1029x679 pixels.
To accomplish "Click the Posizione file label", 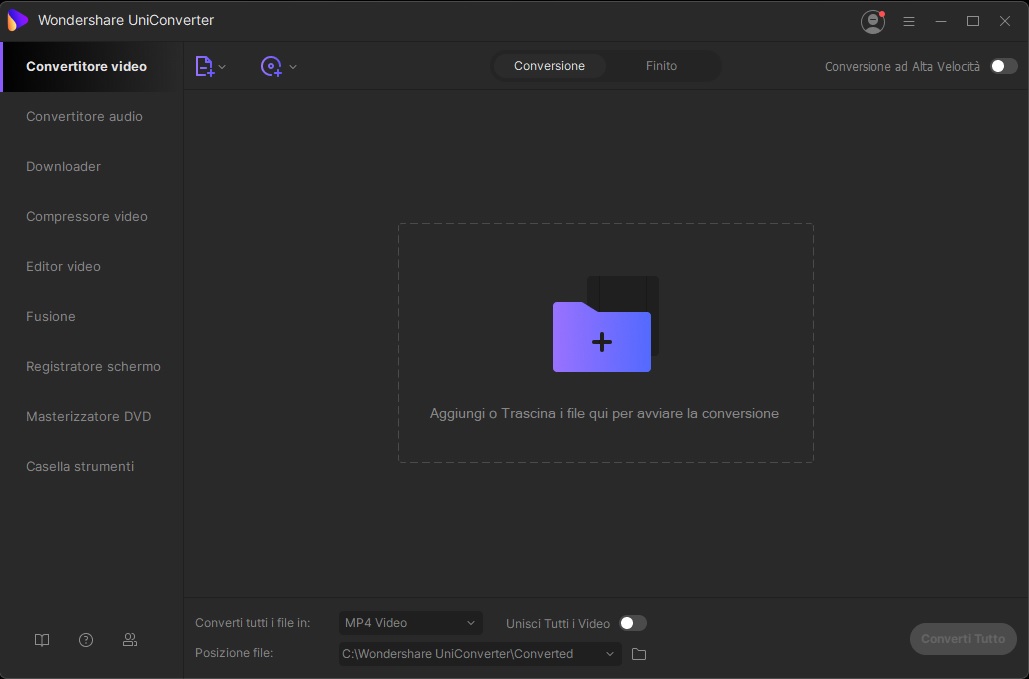I will [234, 653].
